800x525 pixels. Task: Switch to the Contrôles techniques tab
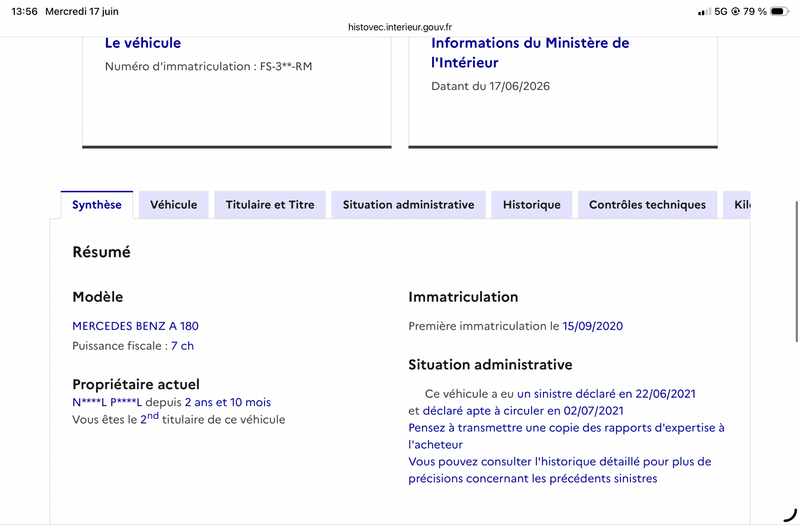[x=647, y=205]
